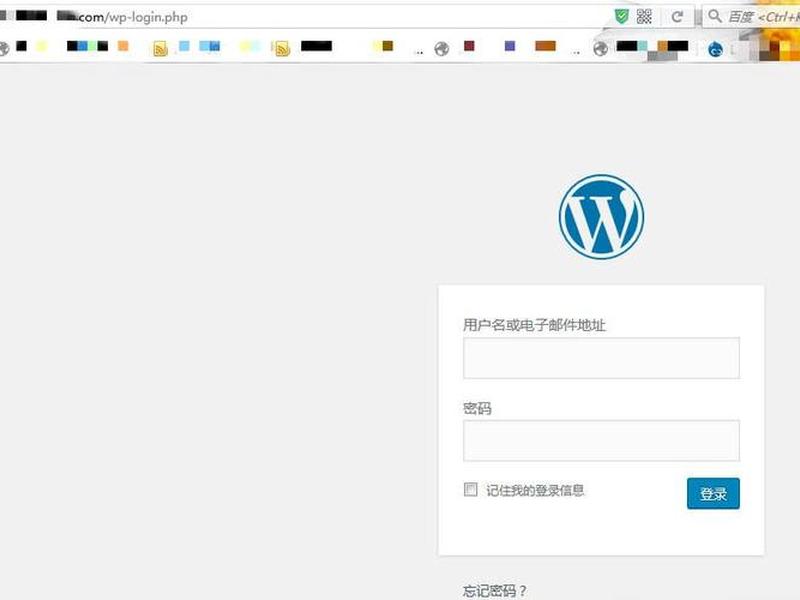800x600 pixels.
Task: Click the globe bookmark icon before the red square bookmark
Action: (x=441, y=48)
